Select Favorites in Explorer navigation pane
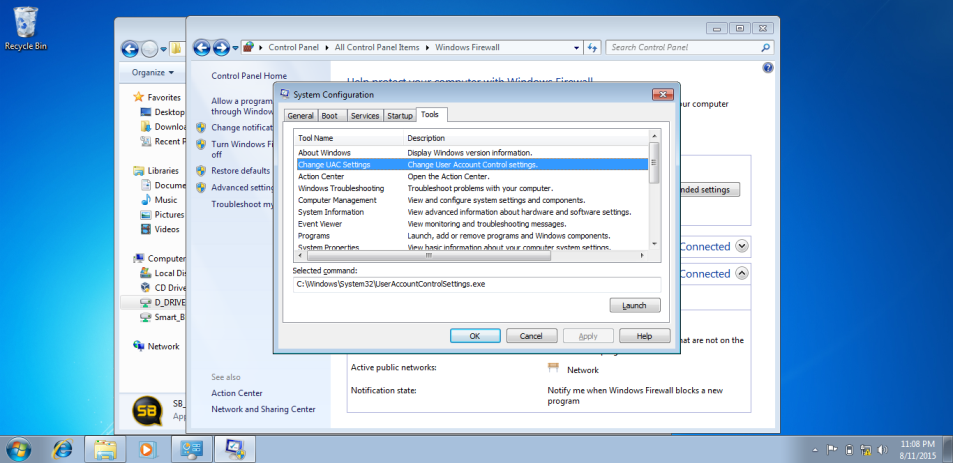The width and height of the screenshot is (953, 463). tap(163, 97)
